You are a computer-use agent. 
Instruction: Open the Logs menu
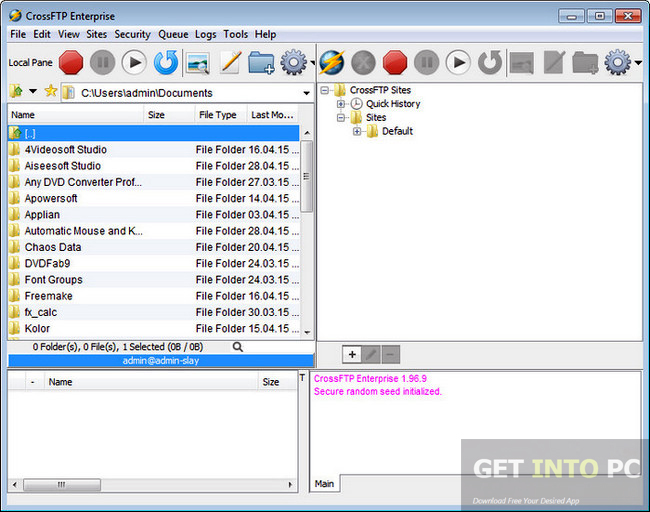pyautogui.click(x=206, y=34)
